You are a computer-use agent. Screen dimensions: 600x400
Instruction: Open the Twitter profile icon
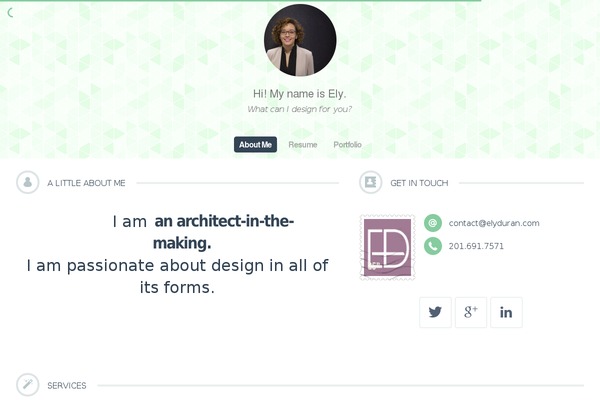coord(435,312)
